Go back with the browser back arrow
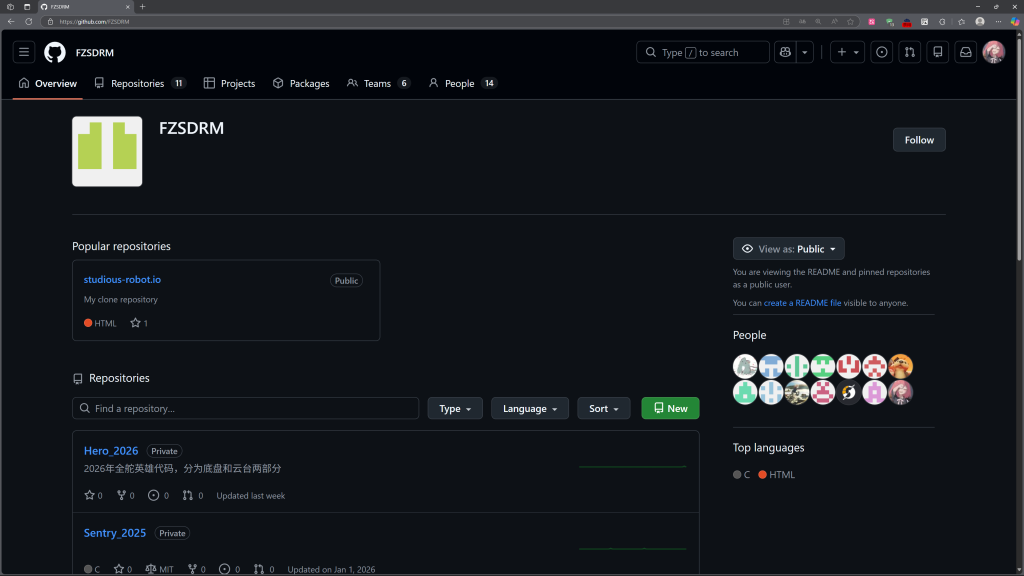 pyautogui.click(x=11, y=22)
